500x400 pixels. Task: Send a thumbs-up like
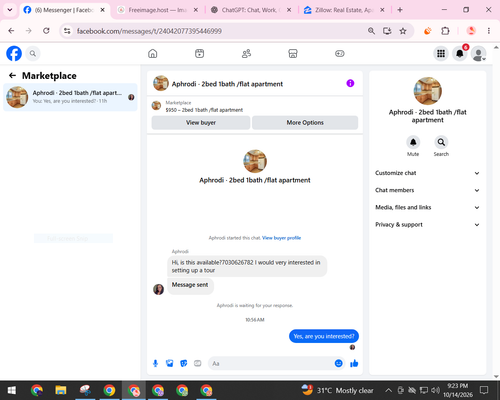354,363
